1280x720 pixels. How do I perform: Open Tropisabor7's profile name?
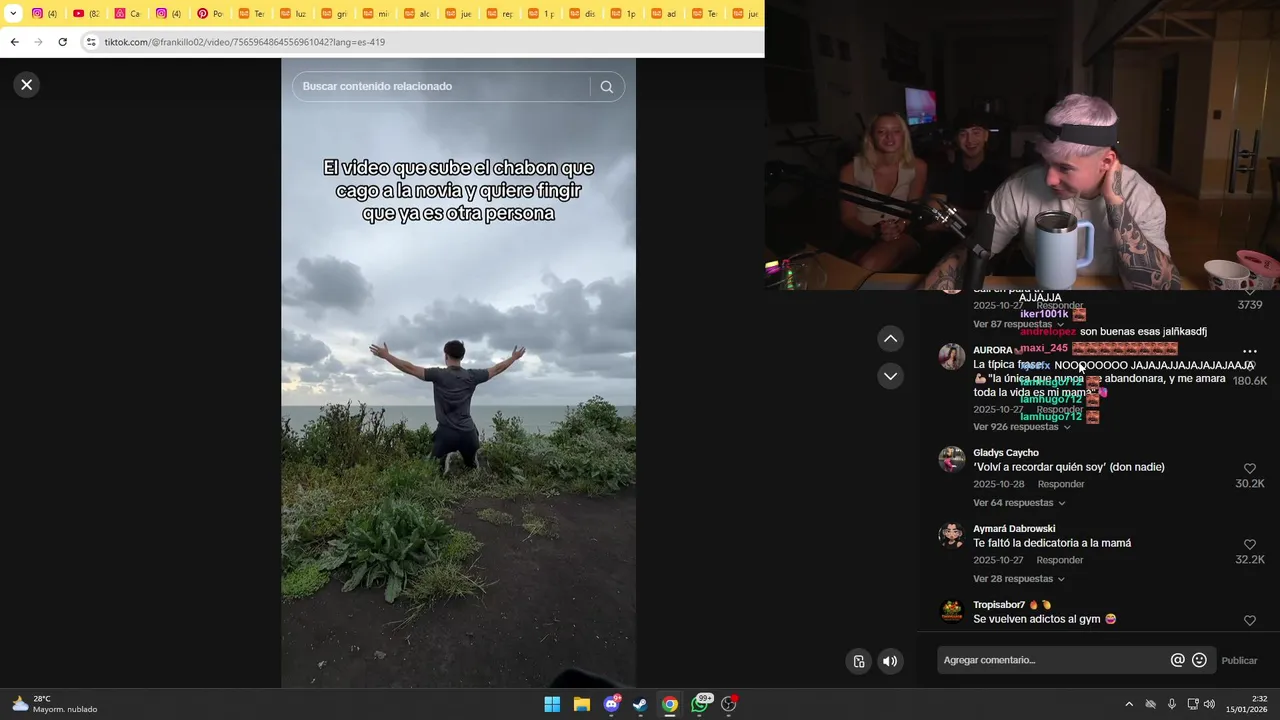point(999,605)
